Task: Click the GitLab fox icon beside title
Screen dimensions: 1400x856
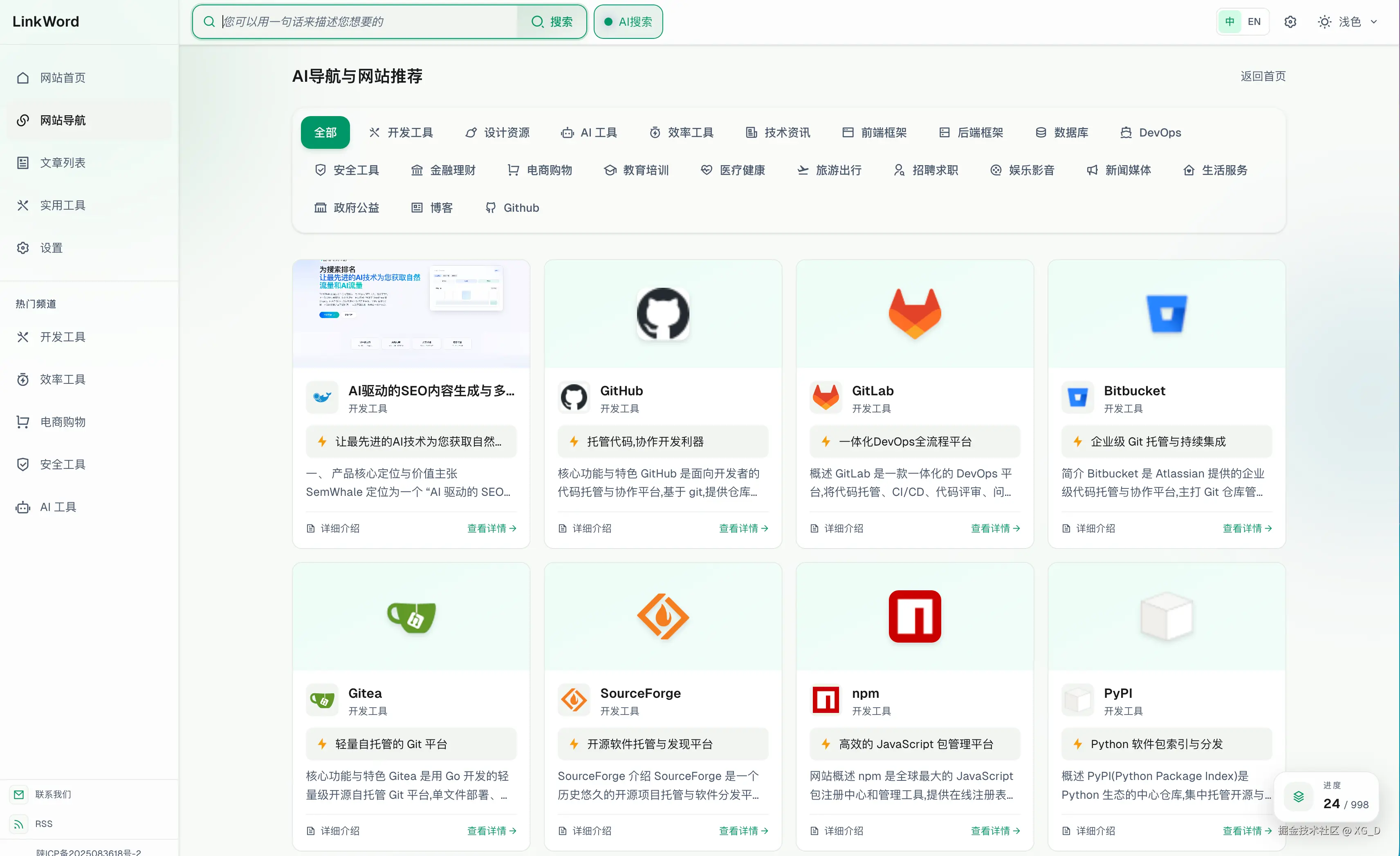Action: 825,397
